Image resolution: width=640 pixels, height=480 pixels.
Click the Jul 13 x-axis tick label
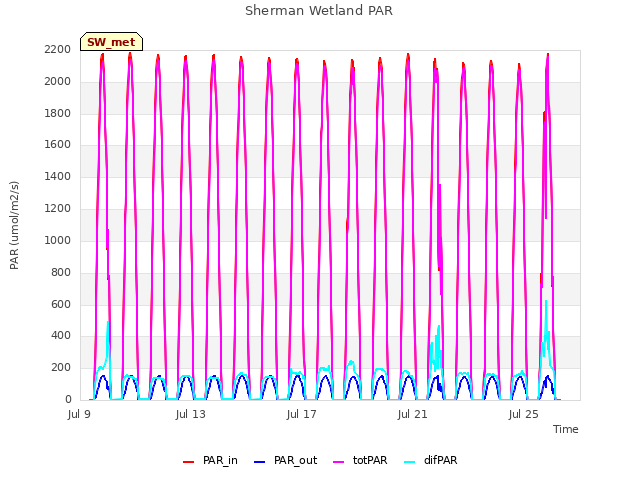191,414
